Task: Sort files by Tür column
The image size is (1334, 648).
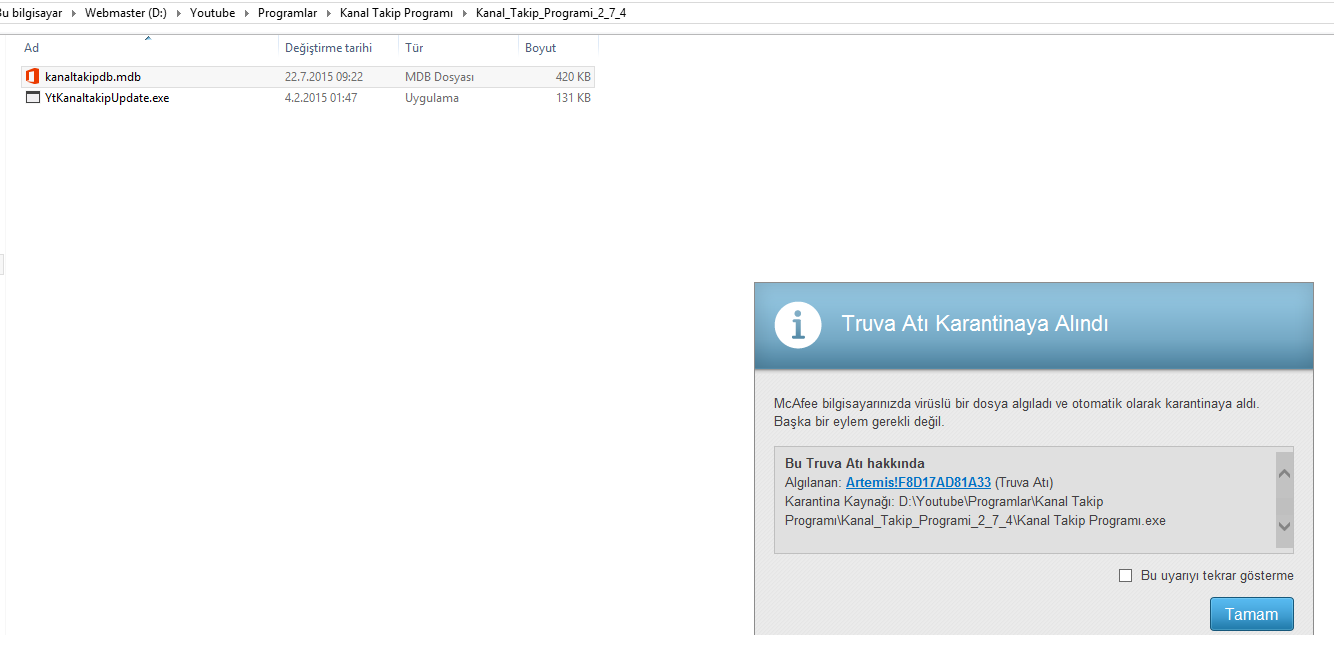Action: tap(414, 48)
